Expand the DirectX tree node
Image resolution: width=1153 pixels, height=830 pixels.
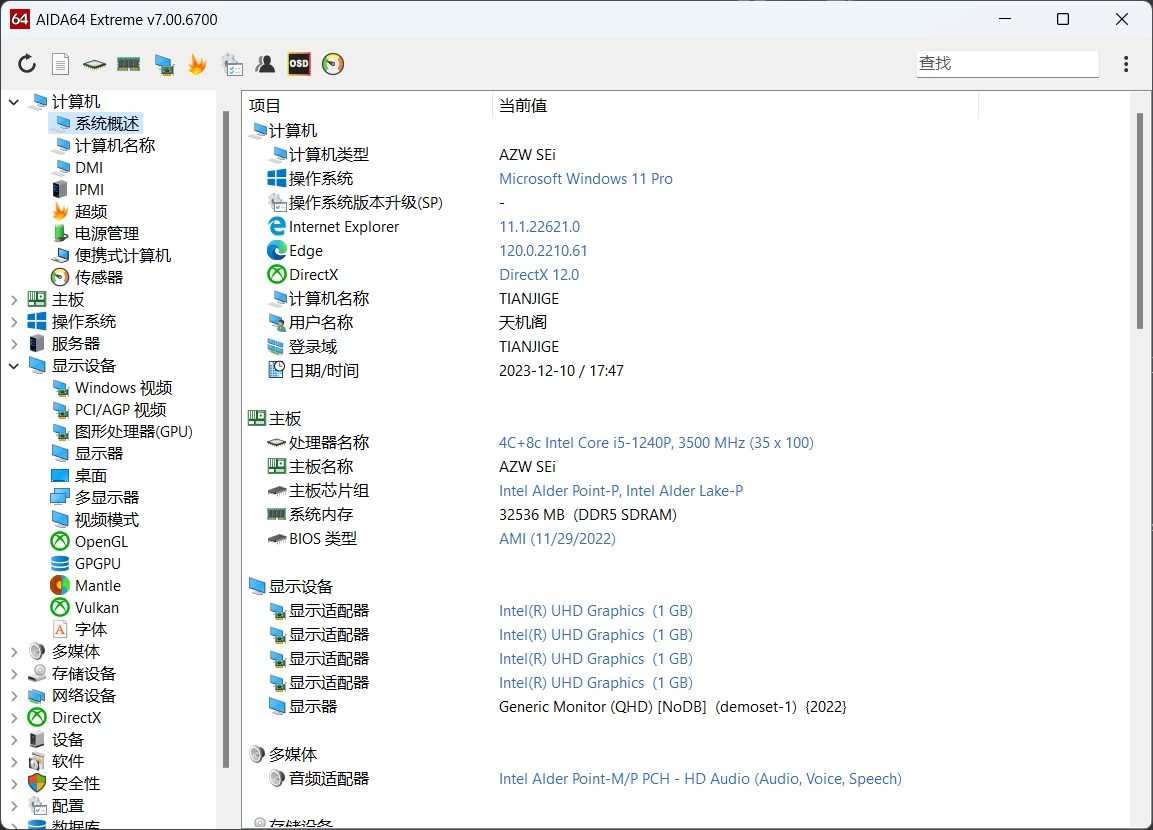[14, 718]
